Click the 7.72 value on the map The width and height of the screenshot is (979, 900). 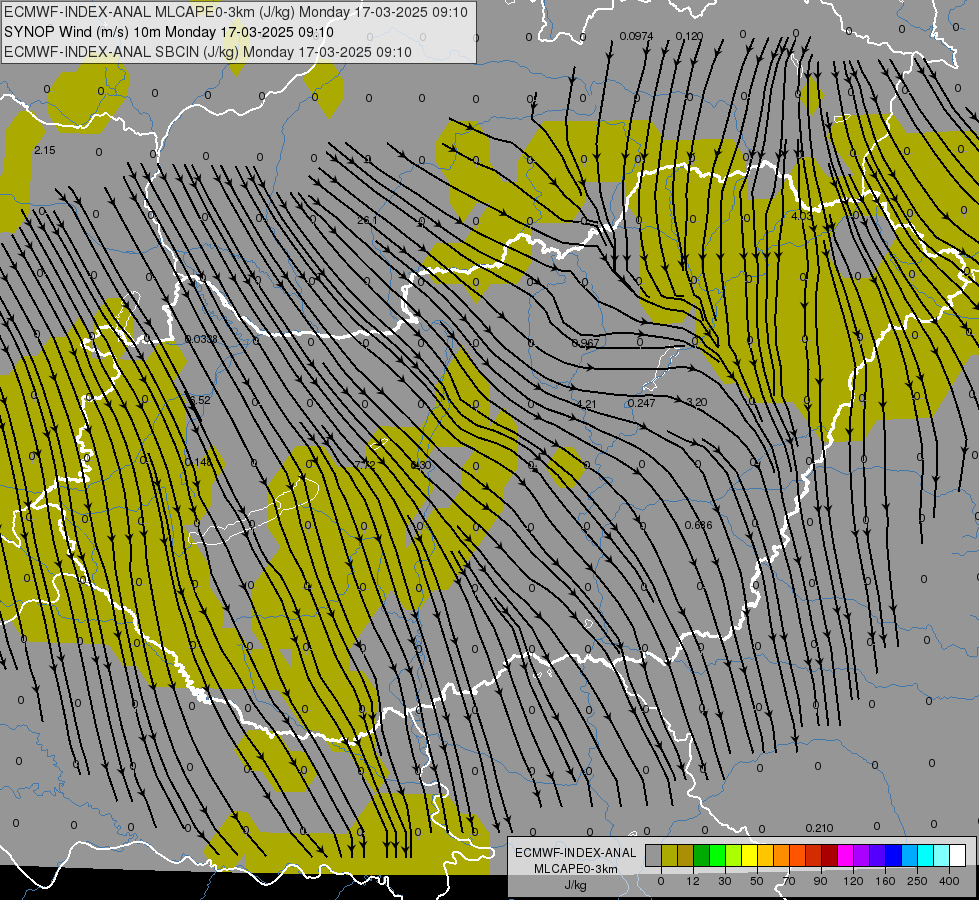tap(365, 465)
